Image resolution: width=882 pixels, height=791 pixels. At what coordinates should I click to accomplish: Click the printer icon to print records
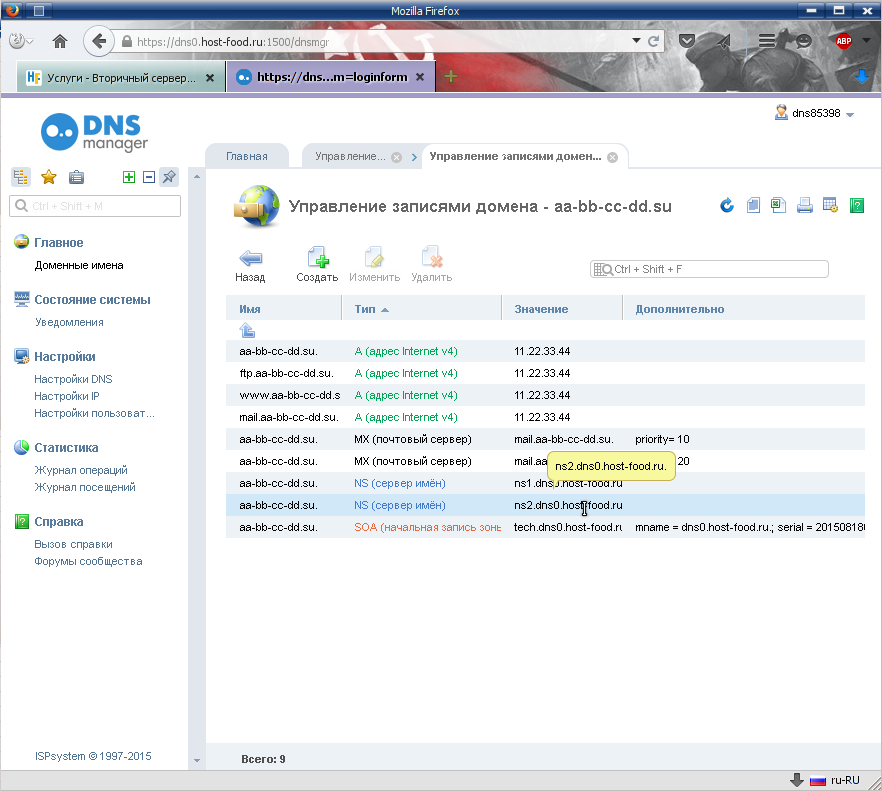804,206
